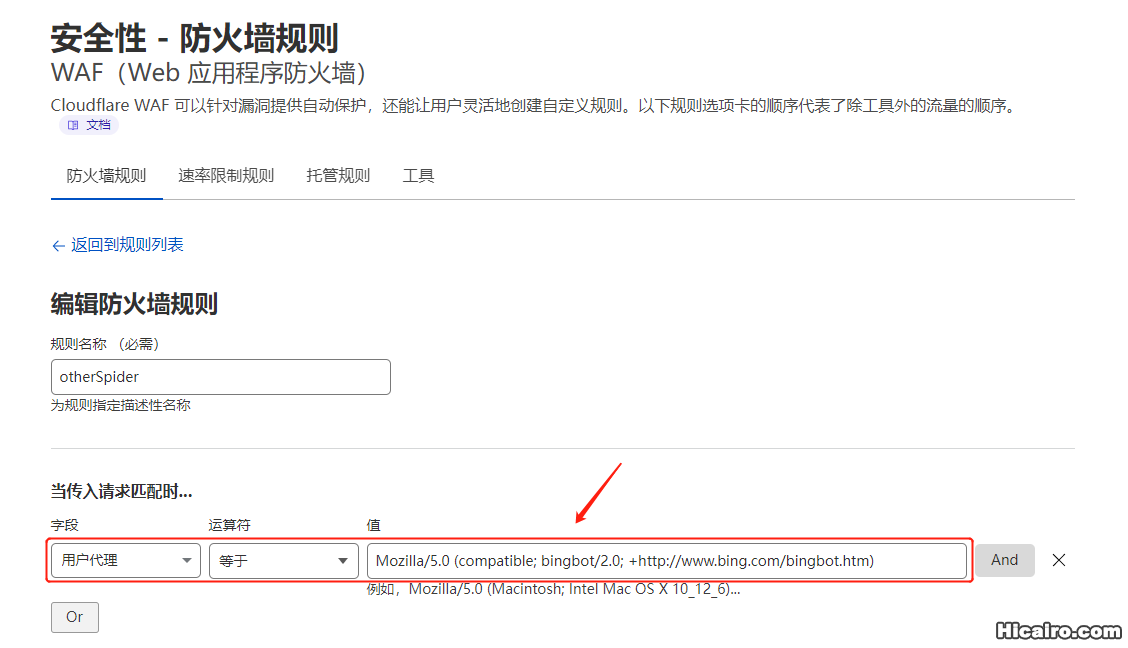Screen dimensions: 1128x648
Task: Switch to the 工具 tab
Action: 418,175
